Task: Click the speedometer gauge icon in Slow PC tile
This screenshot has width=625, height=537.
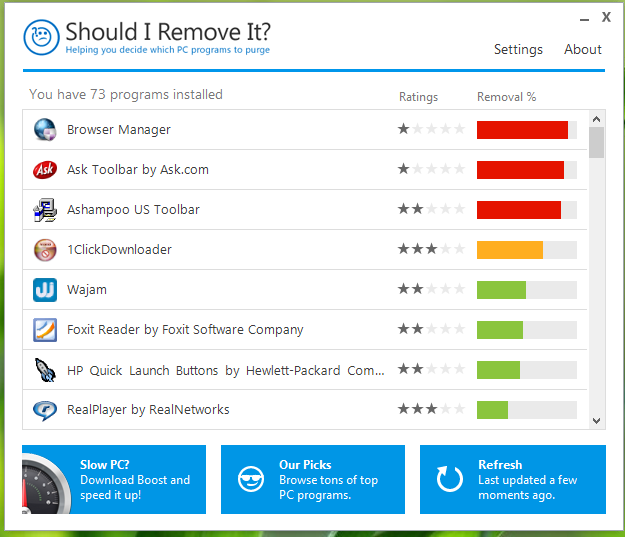Action: pos(46,484)
